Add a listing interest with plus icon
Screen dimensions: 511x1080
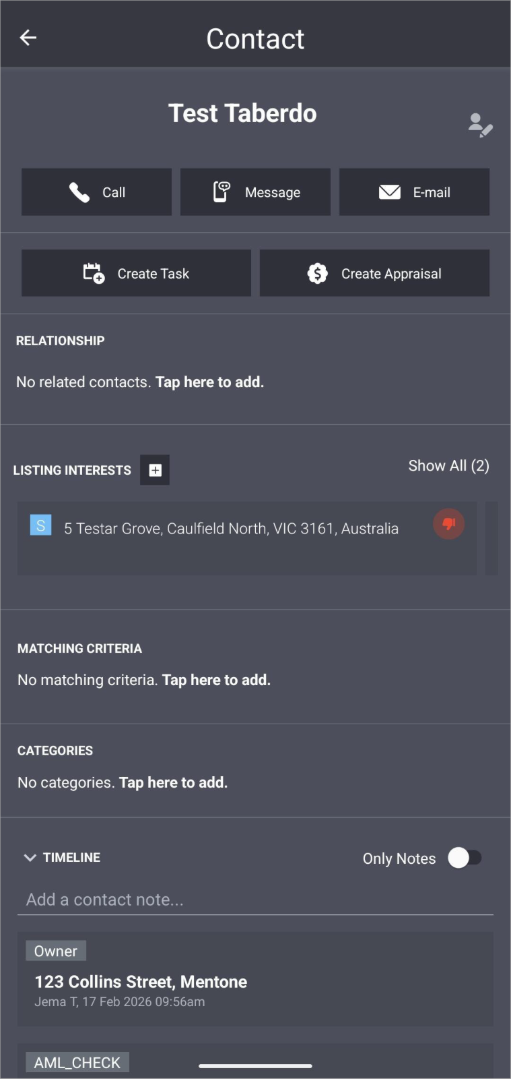[155, 470]
